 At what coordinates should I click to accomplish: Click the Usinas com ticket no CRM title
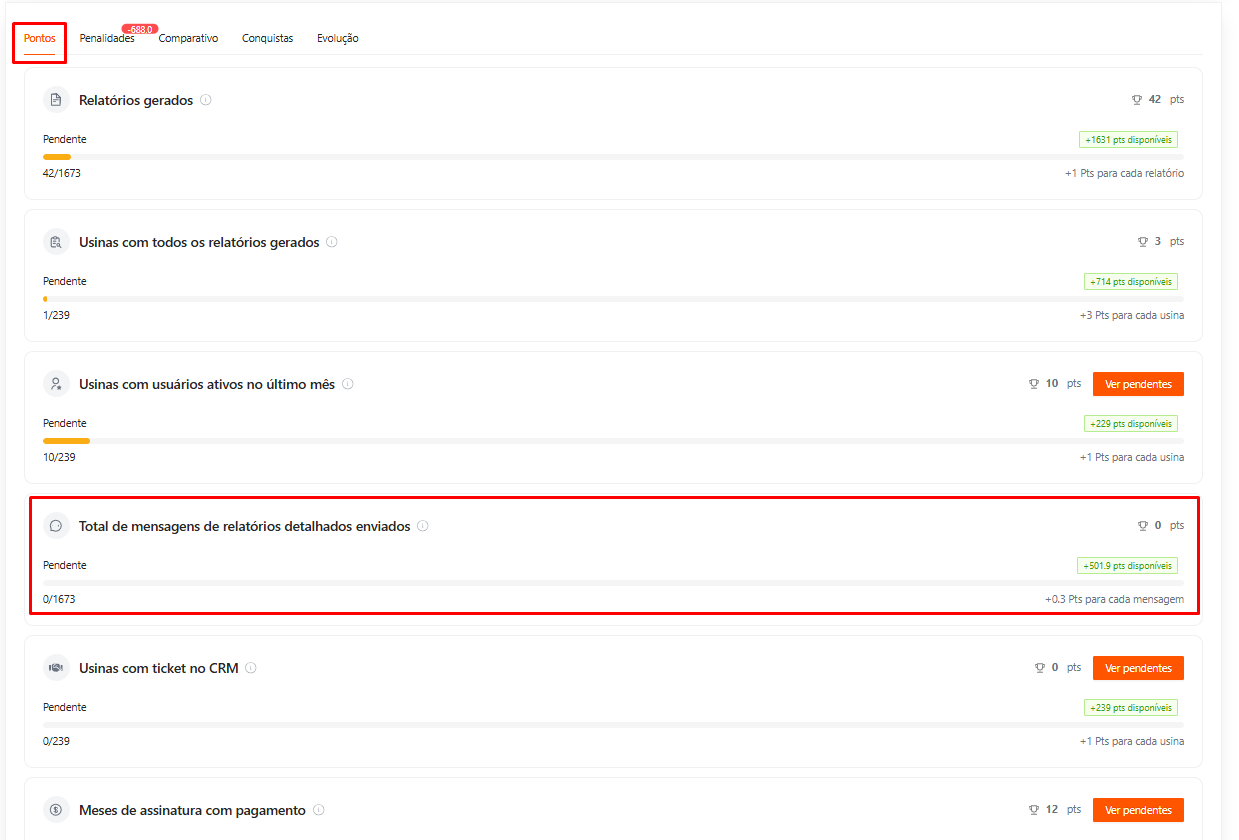(x=159, y=668)
